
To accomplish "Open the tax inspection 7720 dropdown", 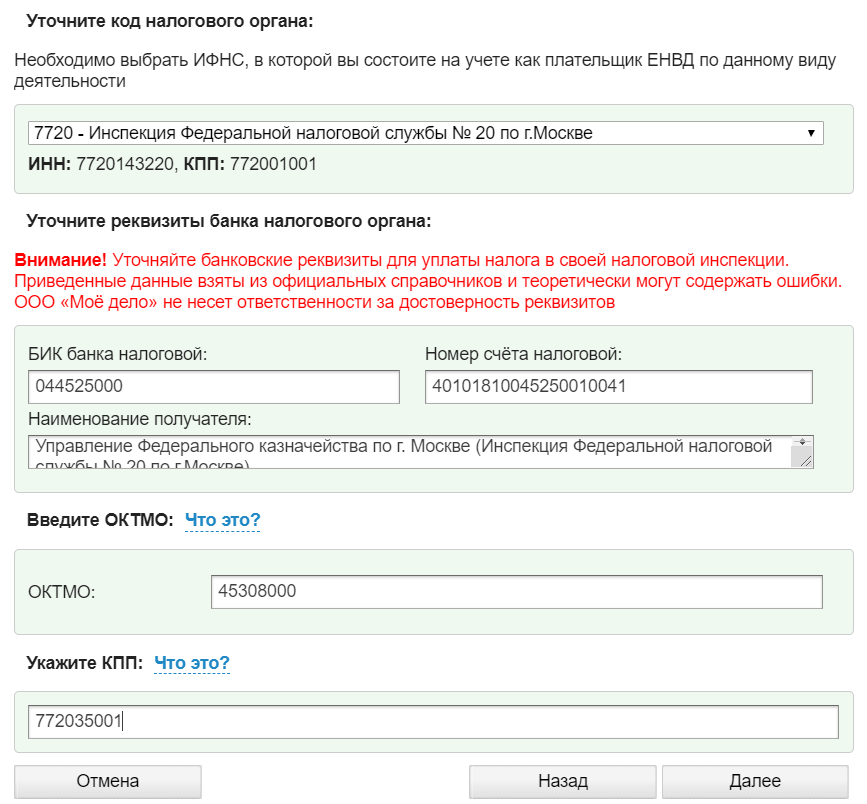I will coord(420,133).
